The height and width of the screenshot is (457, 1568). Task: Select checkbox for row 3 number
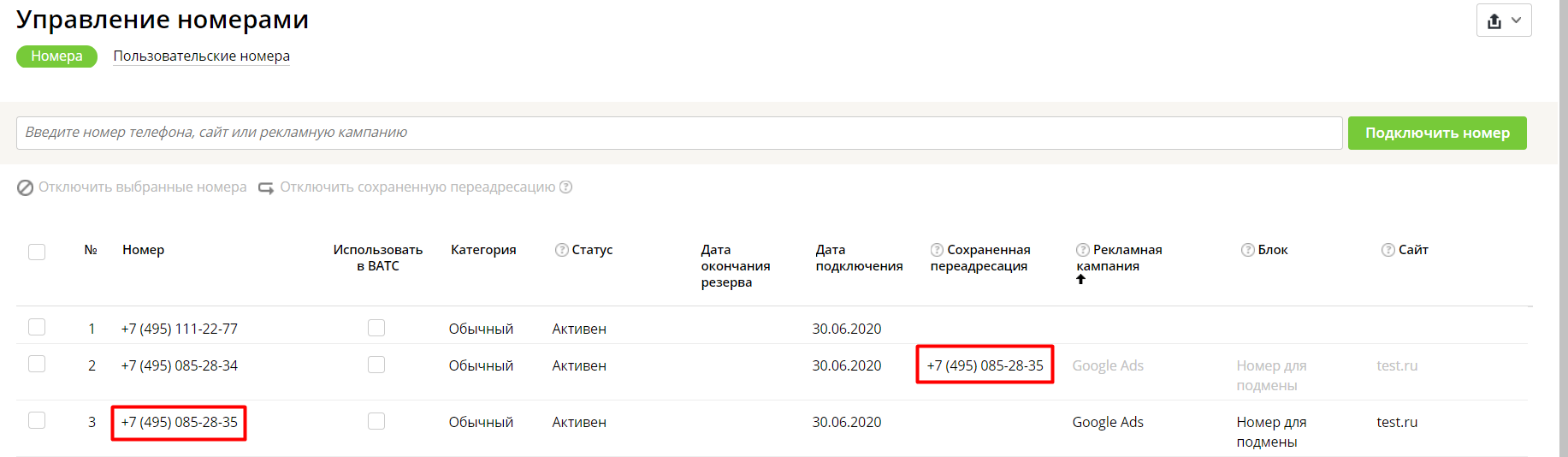pyautogui.click(x=37, y=420)
